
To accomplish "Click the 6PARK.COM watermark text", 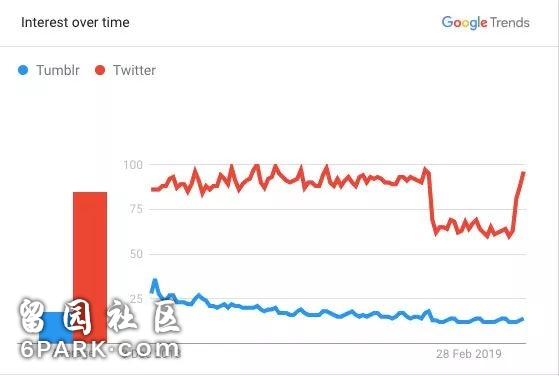I will [x=99, y=349].
